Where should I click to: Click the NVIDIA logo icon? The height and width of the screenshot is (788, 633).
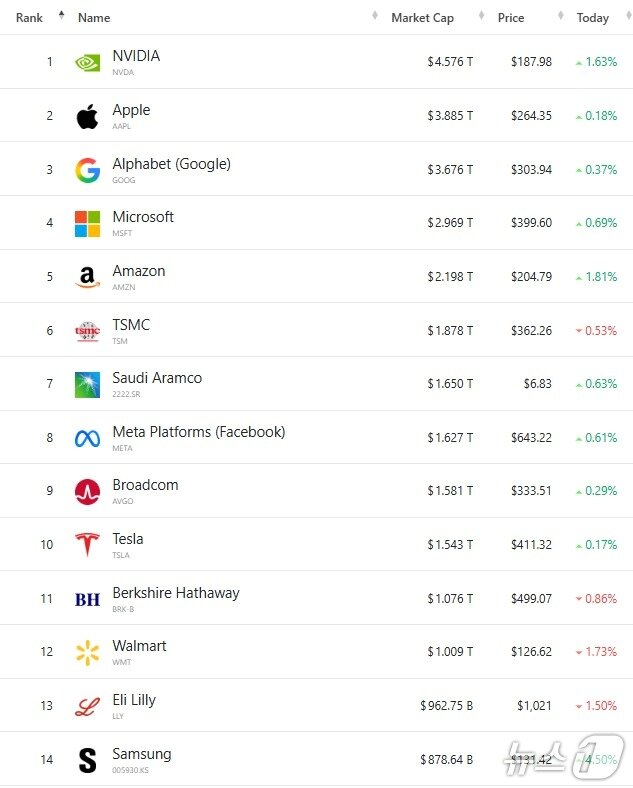[x=87, y=62]
